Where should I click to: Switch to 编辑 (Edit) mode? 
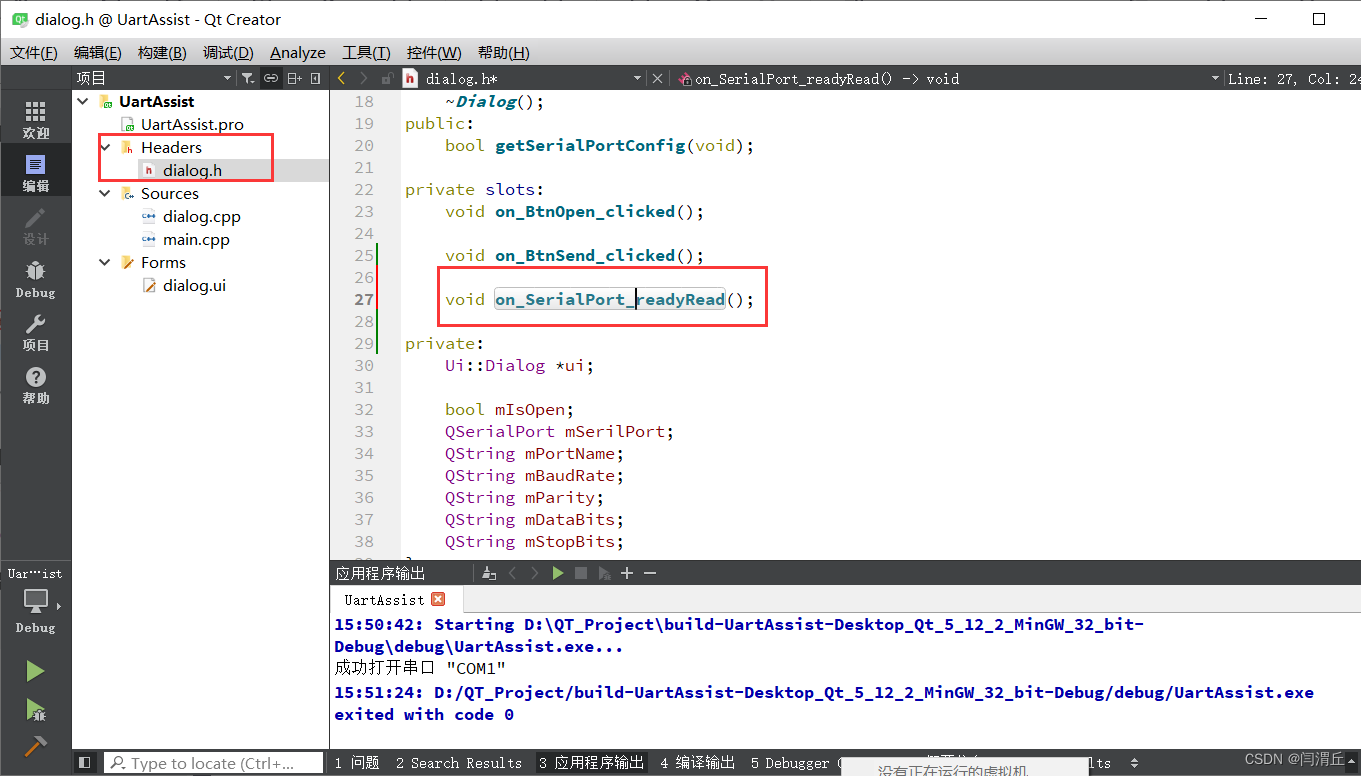pyautogui.click(x=36, y=173)
